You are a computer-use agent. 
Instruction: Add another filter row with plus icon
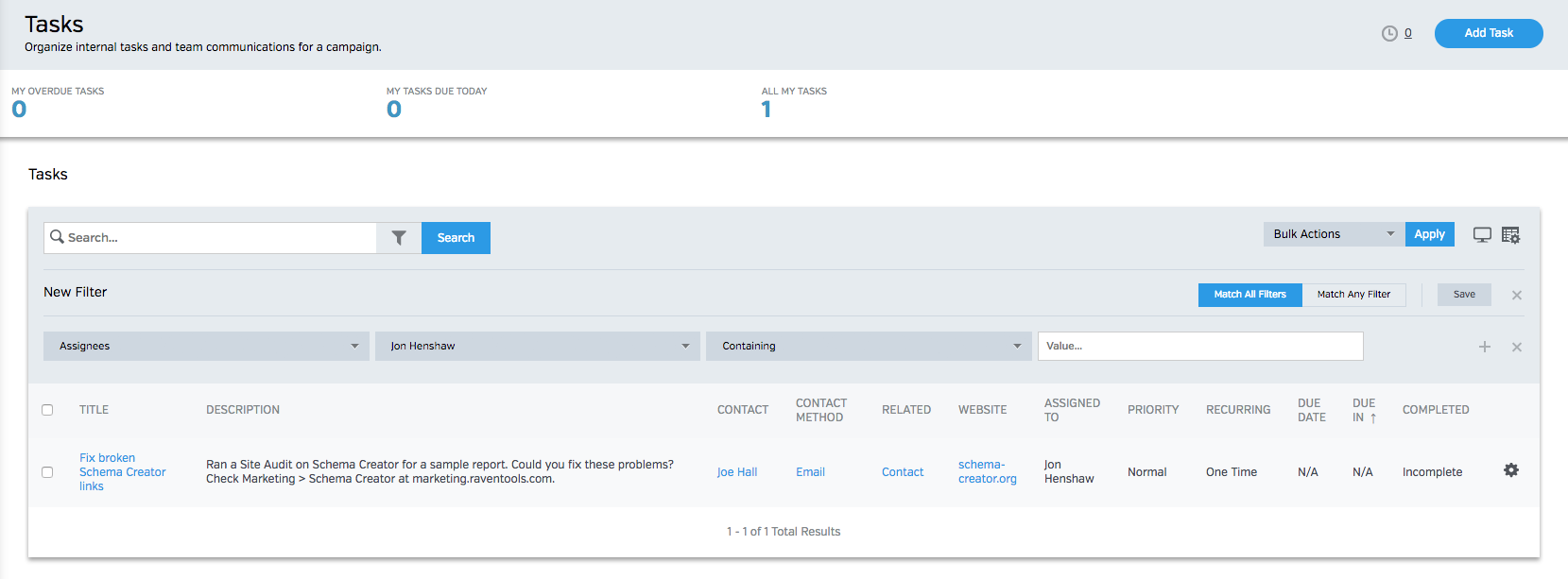tap(1484, 347)
